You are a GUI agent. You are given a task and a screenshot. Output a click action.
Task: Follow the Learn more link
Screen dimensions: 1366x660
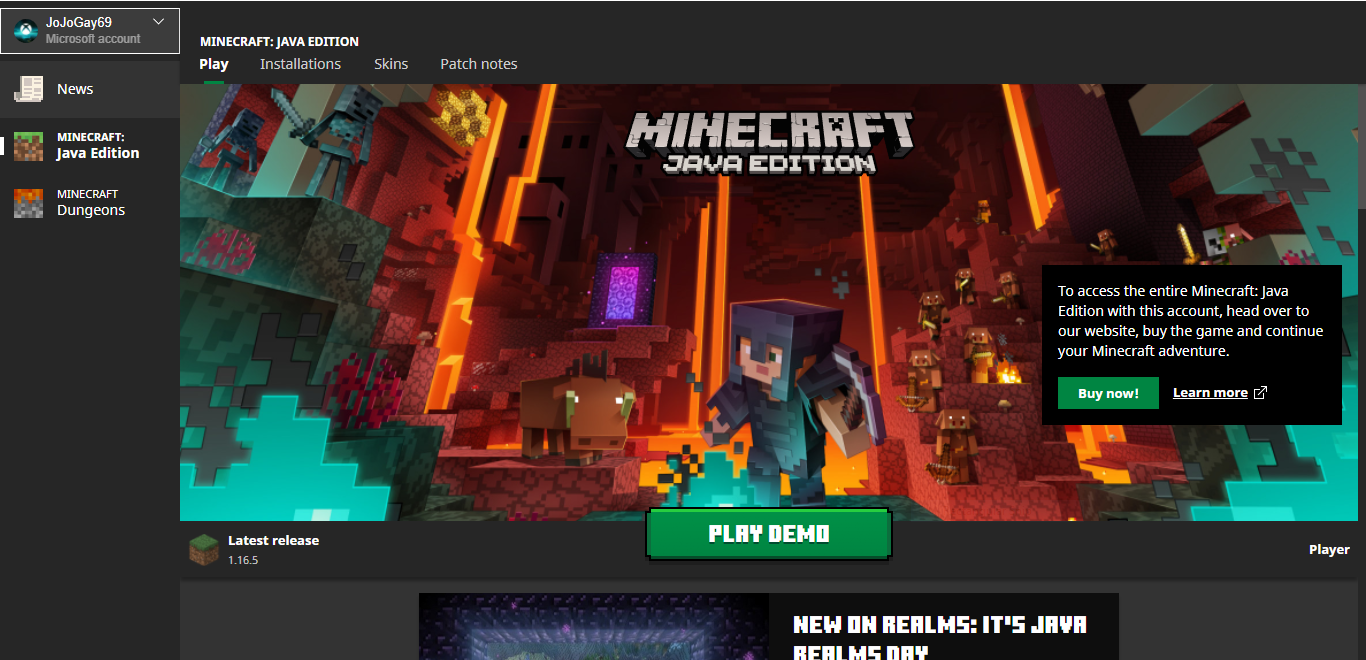(1210, 393)
